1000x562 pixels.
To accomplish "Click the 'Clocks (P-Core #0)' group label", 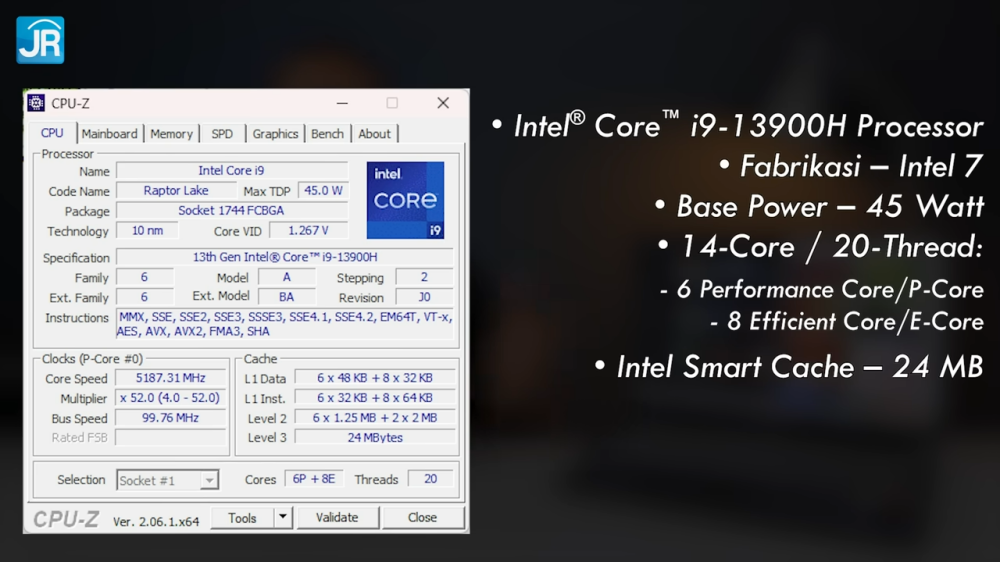I will coord(92,359).
